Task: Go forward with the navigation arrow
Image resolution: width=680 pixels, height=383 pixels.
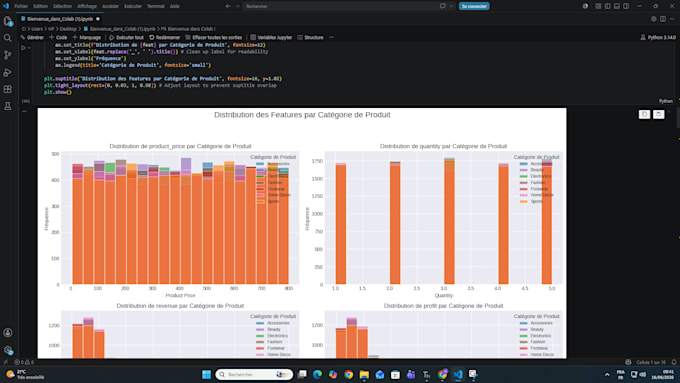Action: (x=237, y=6)
